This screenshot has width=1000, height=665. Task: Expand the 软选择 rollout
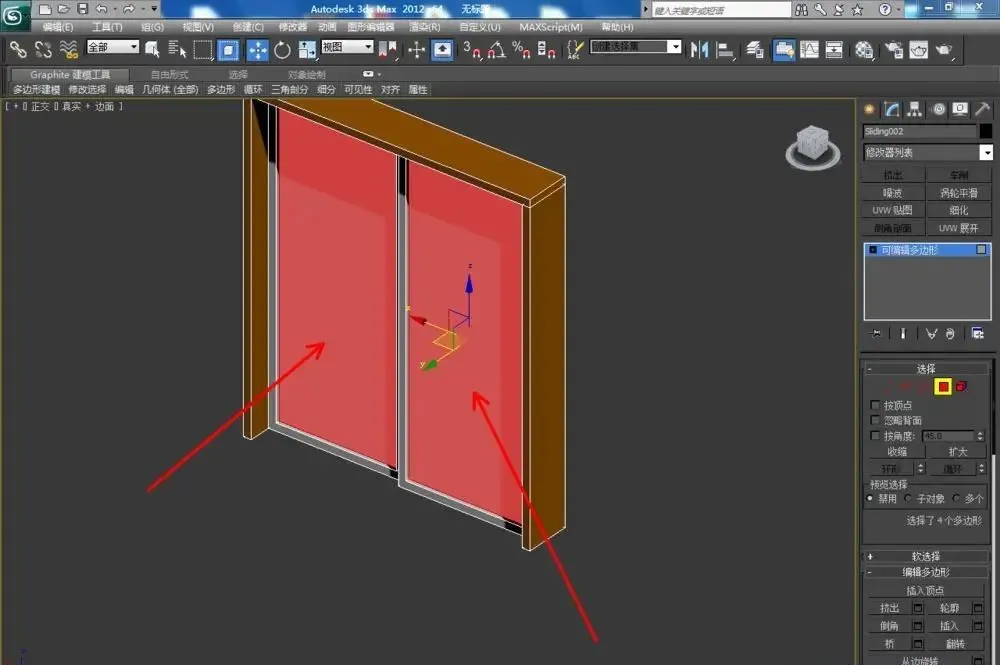[x=925, y=556]
